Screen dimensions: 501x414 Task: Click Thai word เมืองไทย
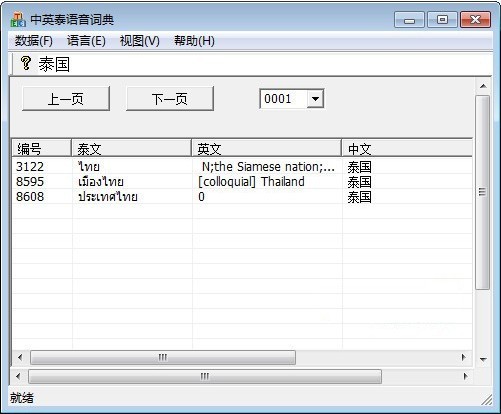point(101,182)
